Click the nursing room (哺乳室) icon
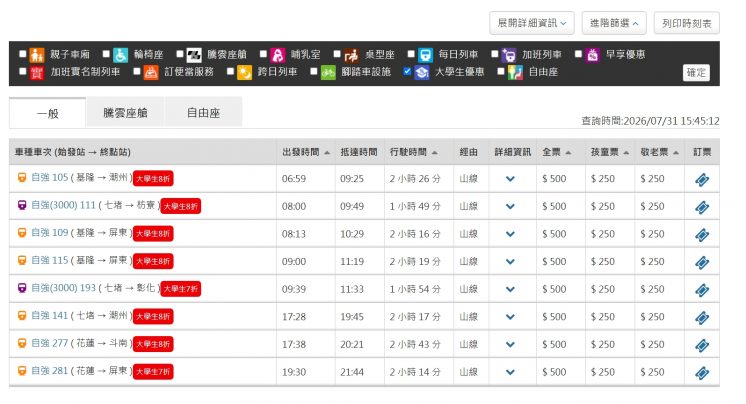The image size is (746, 404). (277, 55)
